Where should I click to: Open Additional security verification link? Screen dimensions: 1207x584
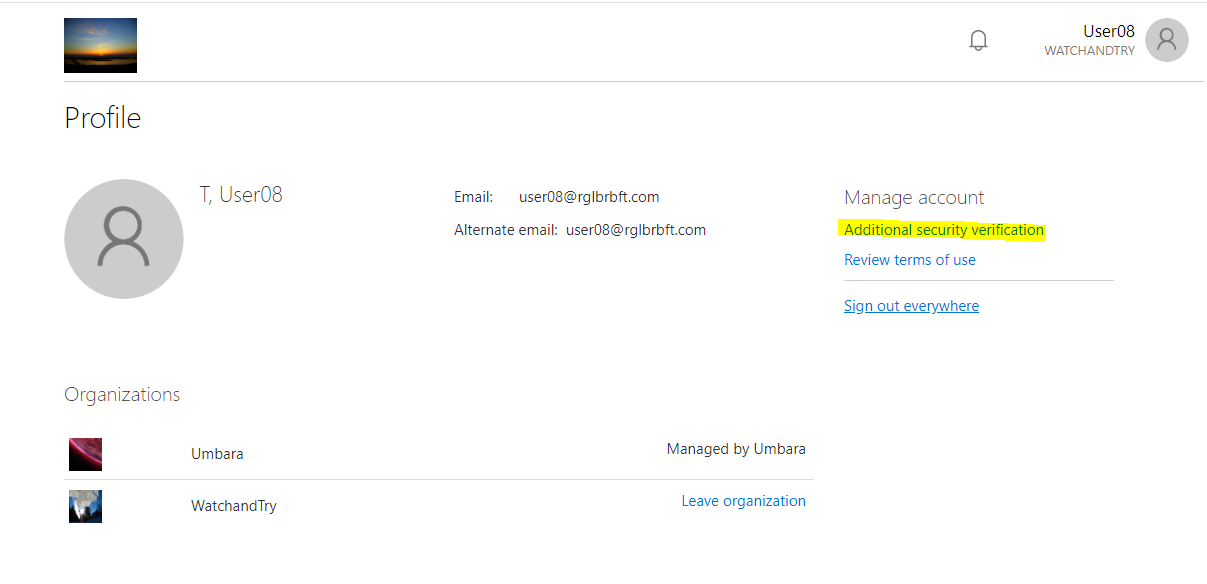point(943,230)
